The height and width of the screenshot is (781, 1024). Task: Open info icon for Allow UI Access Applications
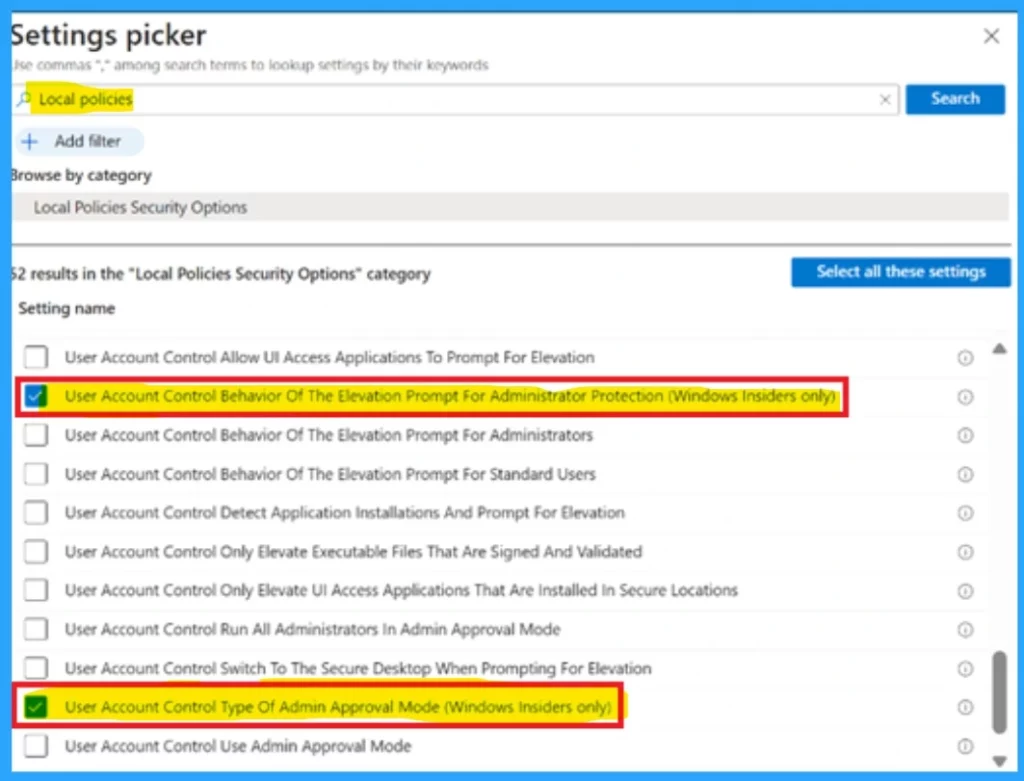click(965, 358)
